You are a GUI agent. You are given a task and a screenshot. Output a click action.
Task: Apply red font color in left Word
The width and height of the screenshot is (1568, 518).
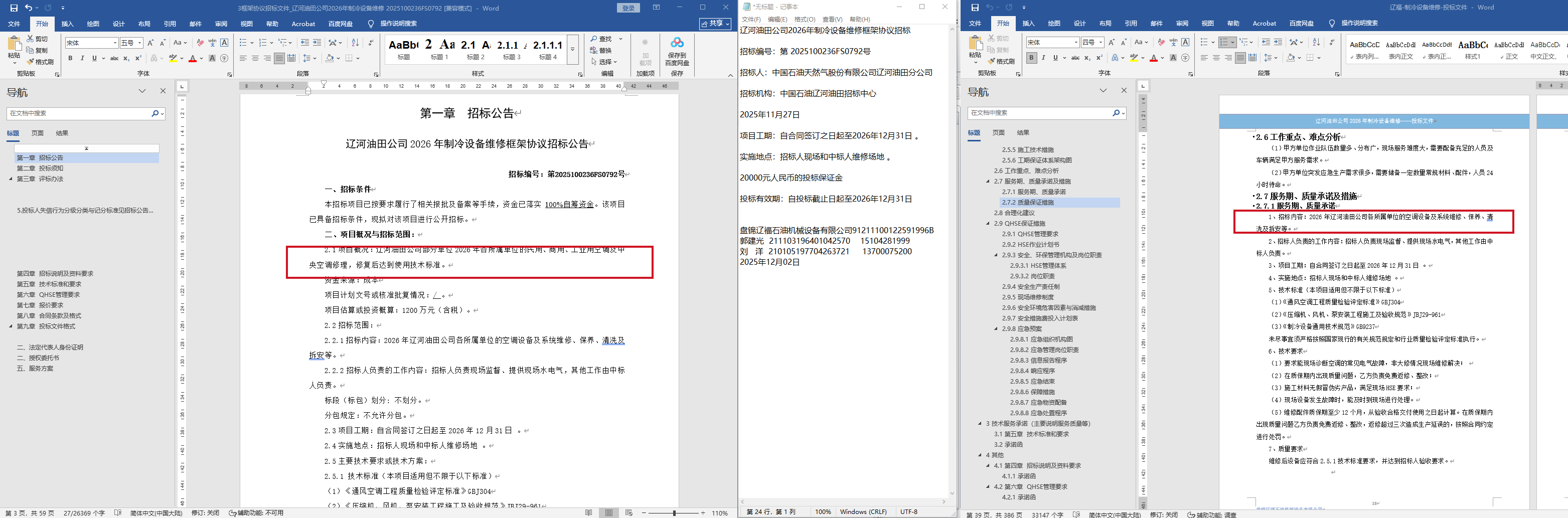pyautogui.click(x=192, y=59)
